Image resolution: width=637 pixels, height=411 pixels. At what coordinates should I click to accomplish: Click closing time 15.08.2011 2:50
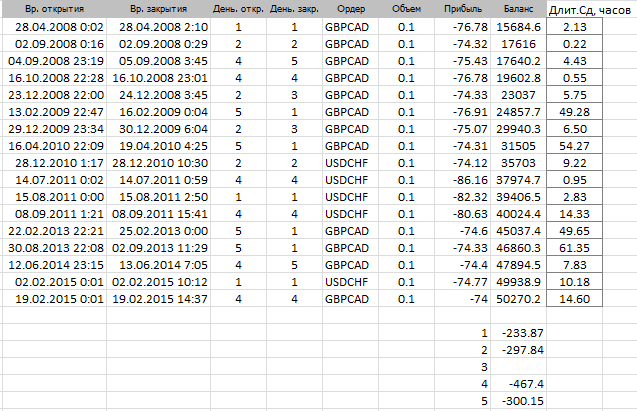(158, 197)
